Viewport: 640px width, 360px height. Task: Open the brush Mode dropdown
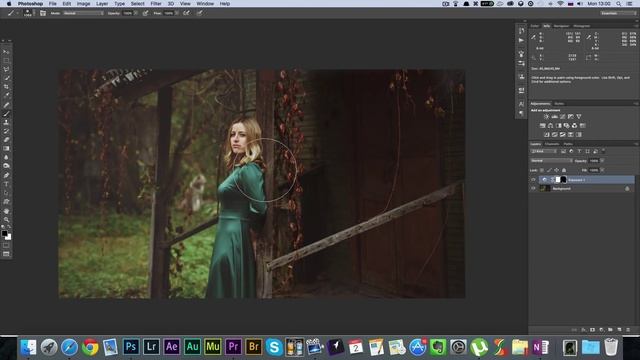(83, 13)
